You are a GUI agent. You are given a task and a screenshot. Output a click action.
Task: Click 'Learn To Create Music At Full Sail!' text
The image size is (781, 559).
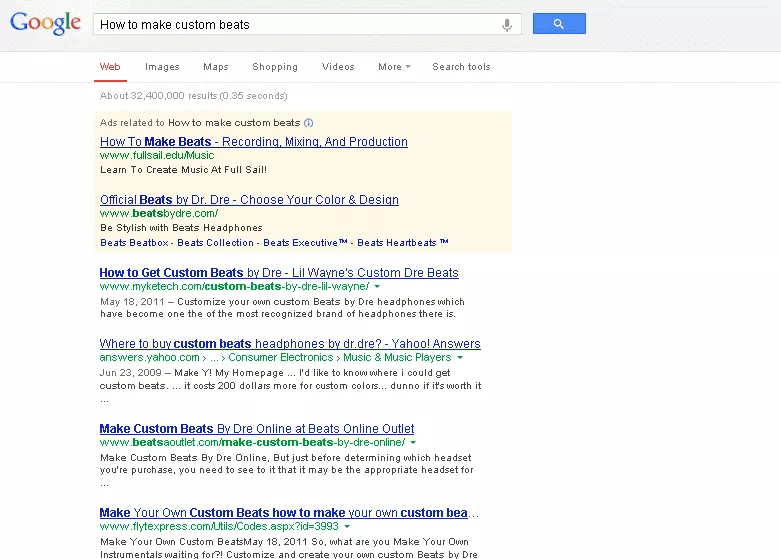(183, 170)
